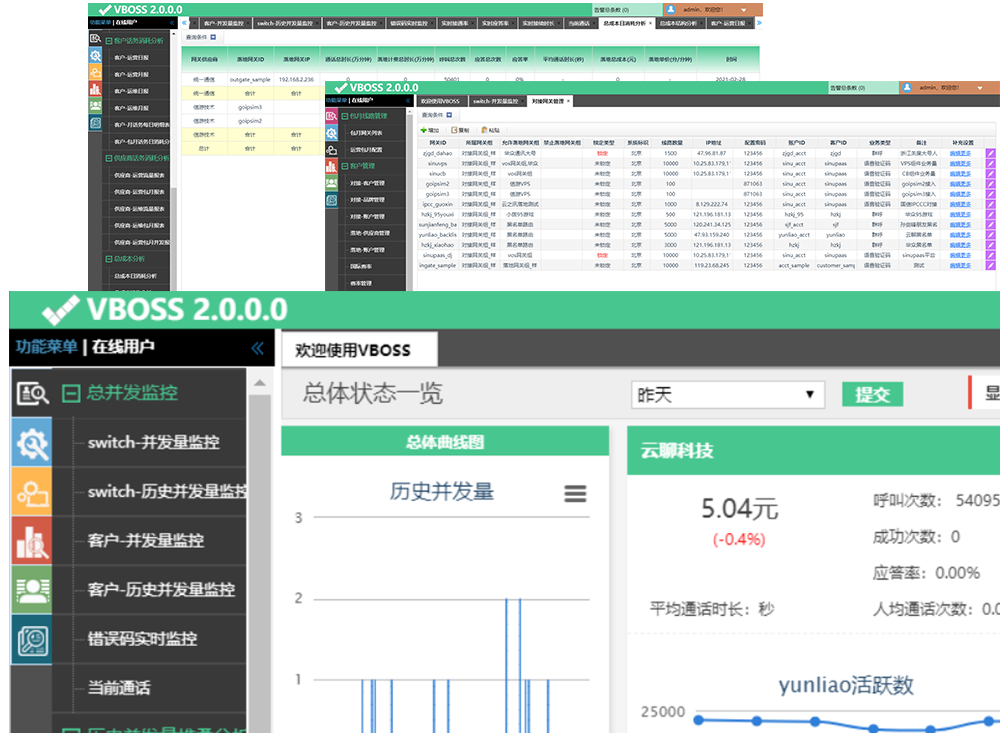Expand 查询条件 in the cost-analysis window
The image size is (1000, 733).
213,37
